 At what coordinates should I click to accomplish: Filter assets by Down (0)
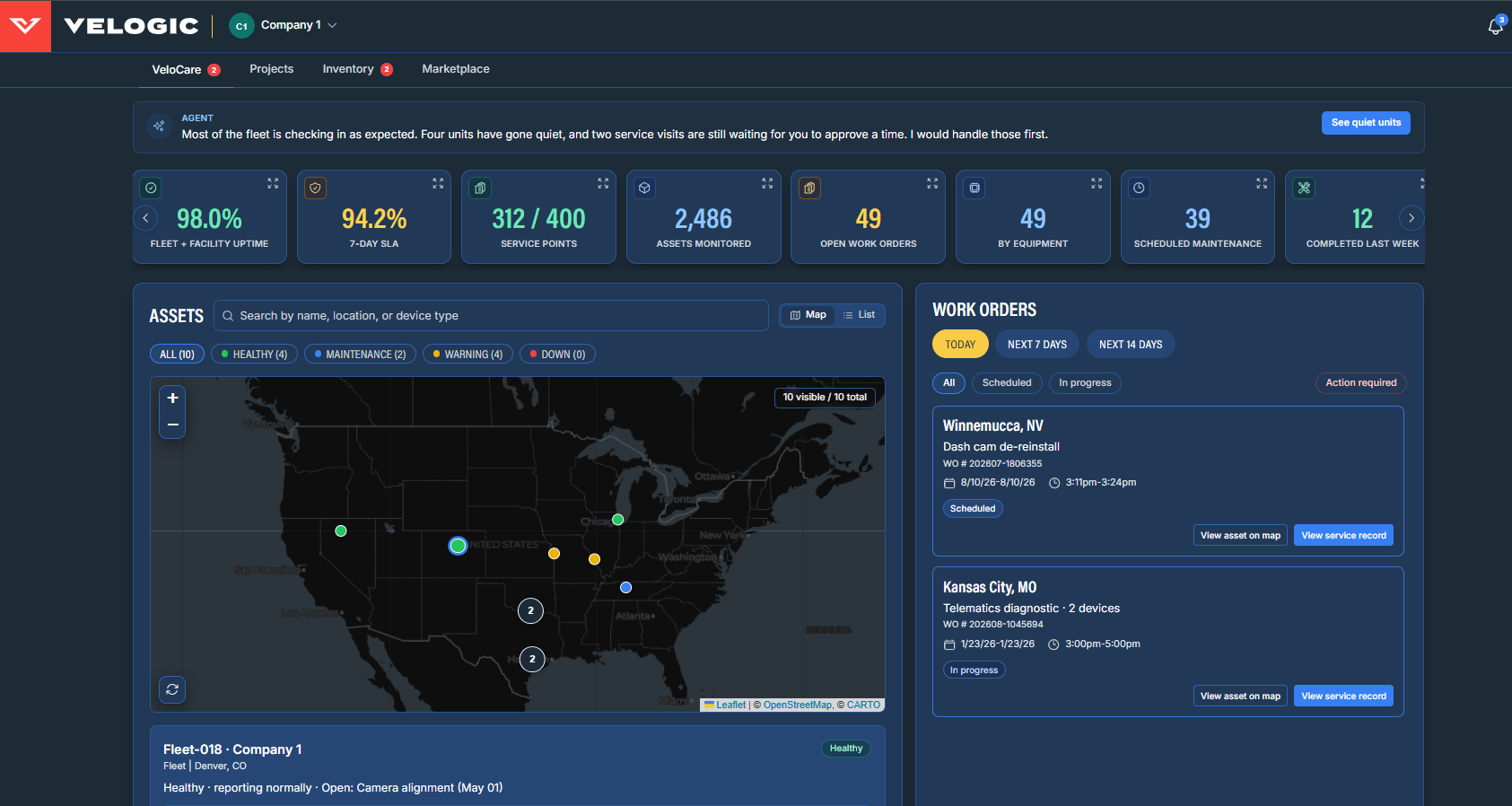pyautogui.click(x=557, y=355)
